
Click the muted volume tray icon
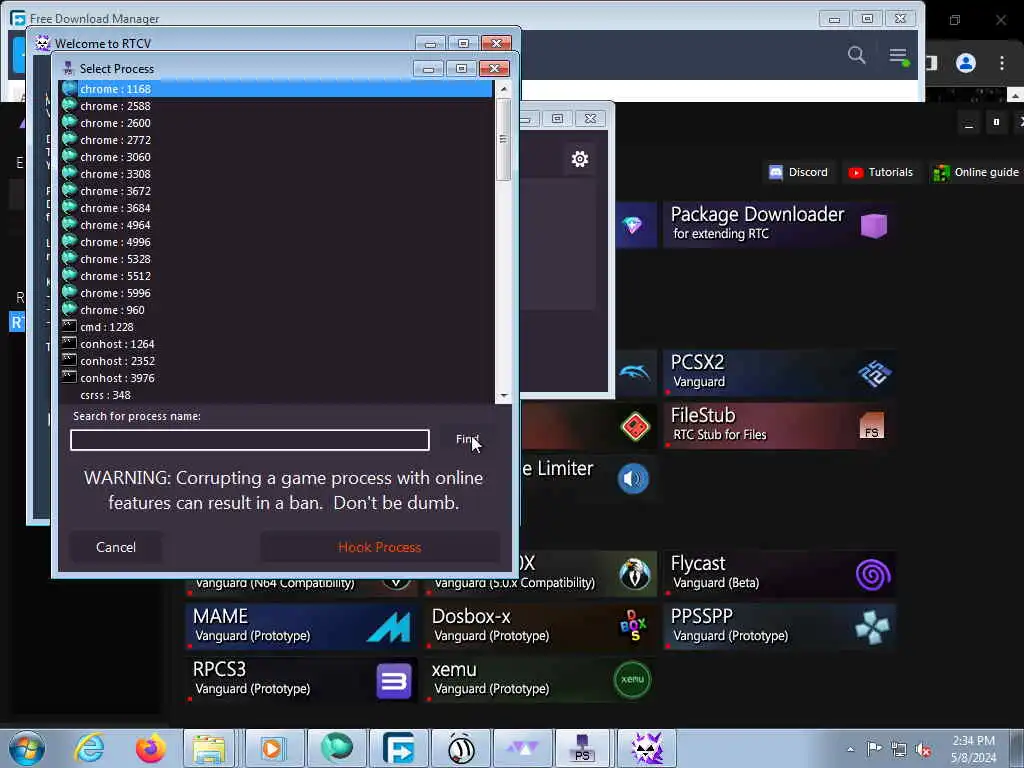coord(923,750)
